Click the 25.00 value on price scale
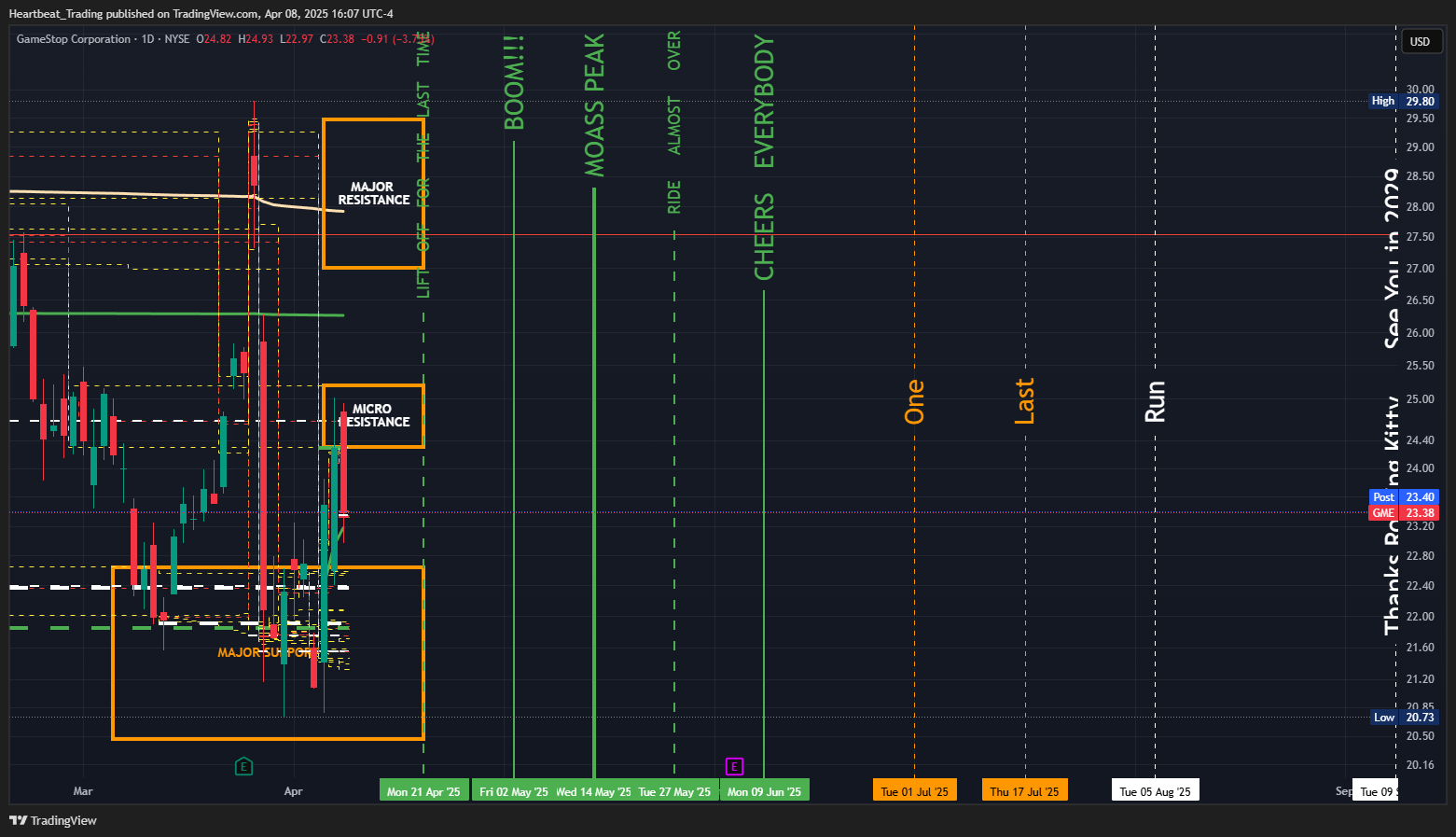Image resolution: width=1456 pixels, height=837 pixels. [x=1421, y=399]
